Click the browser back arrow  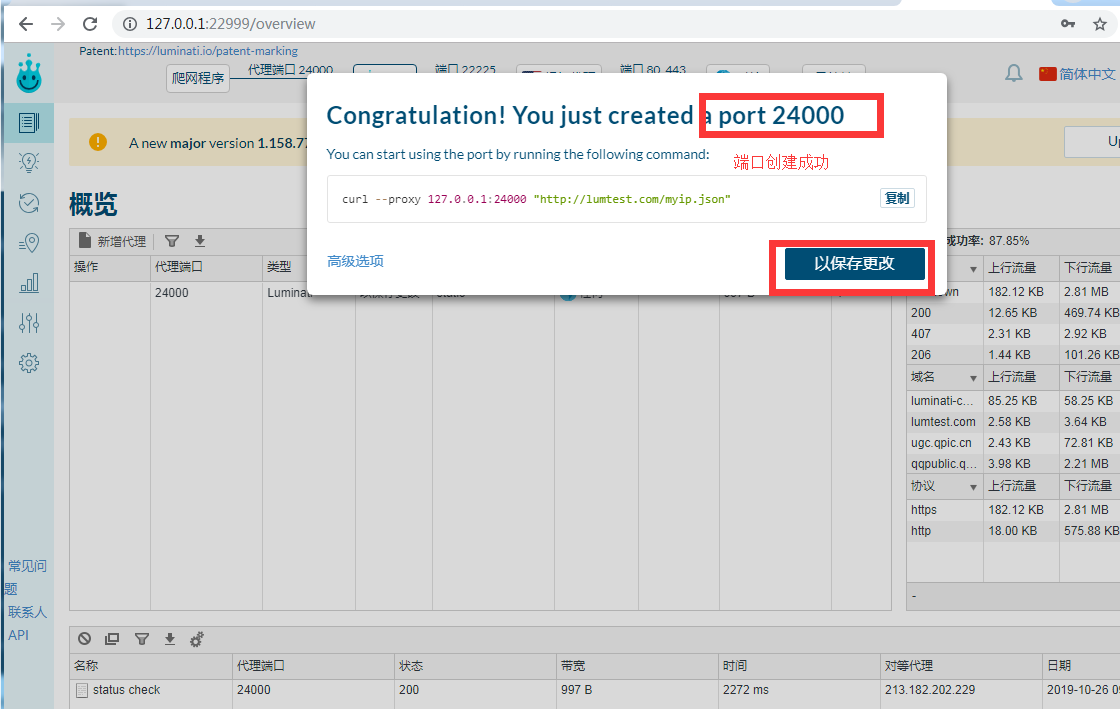(26, 24)
